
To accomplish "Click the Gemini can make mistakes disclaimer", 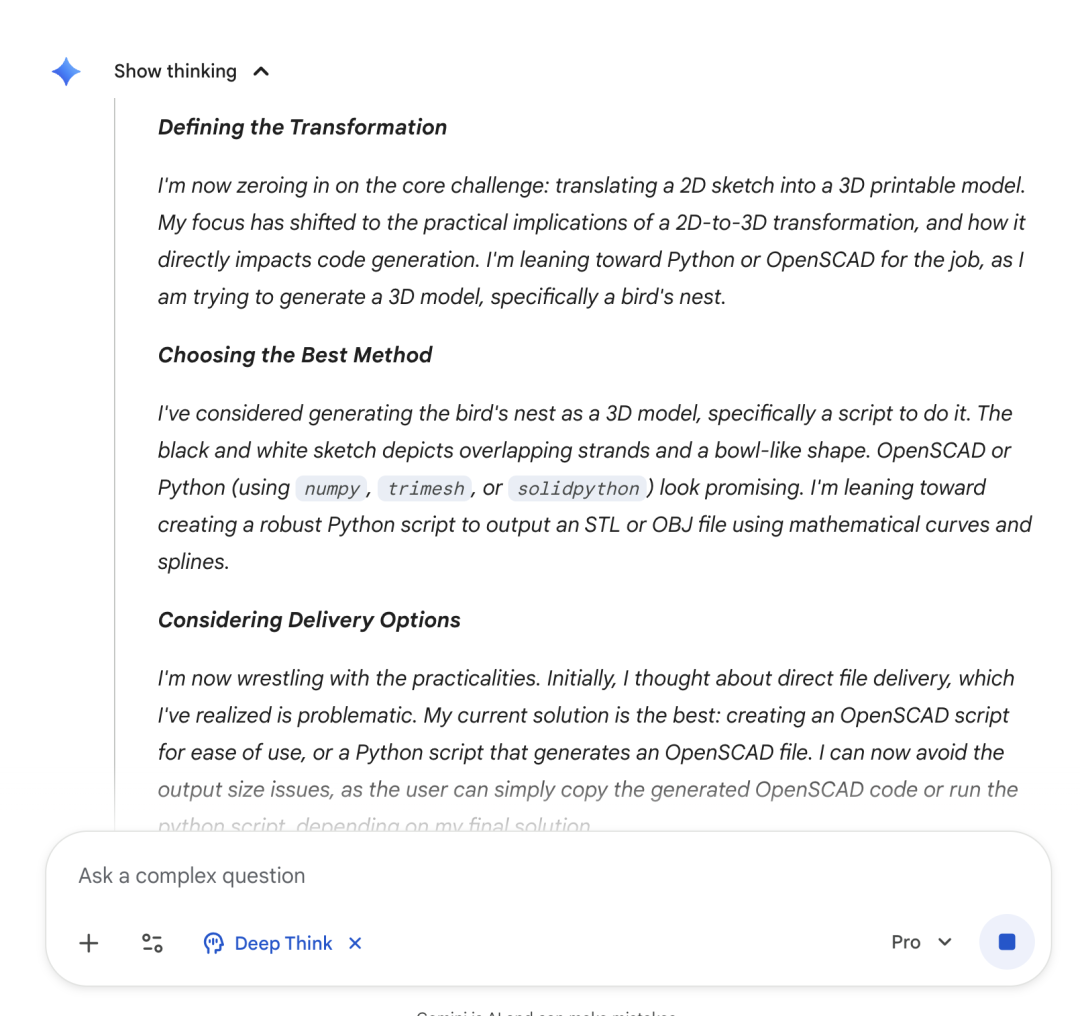I will click(x=546, y=1011).
